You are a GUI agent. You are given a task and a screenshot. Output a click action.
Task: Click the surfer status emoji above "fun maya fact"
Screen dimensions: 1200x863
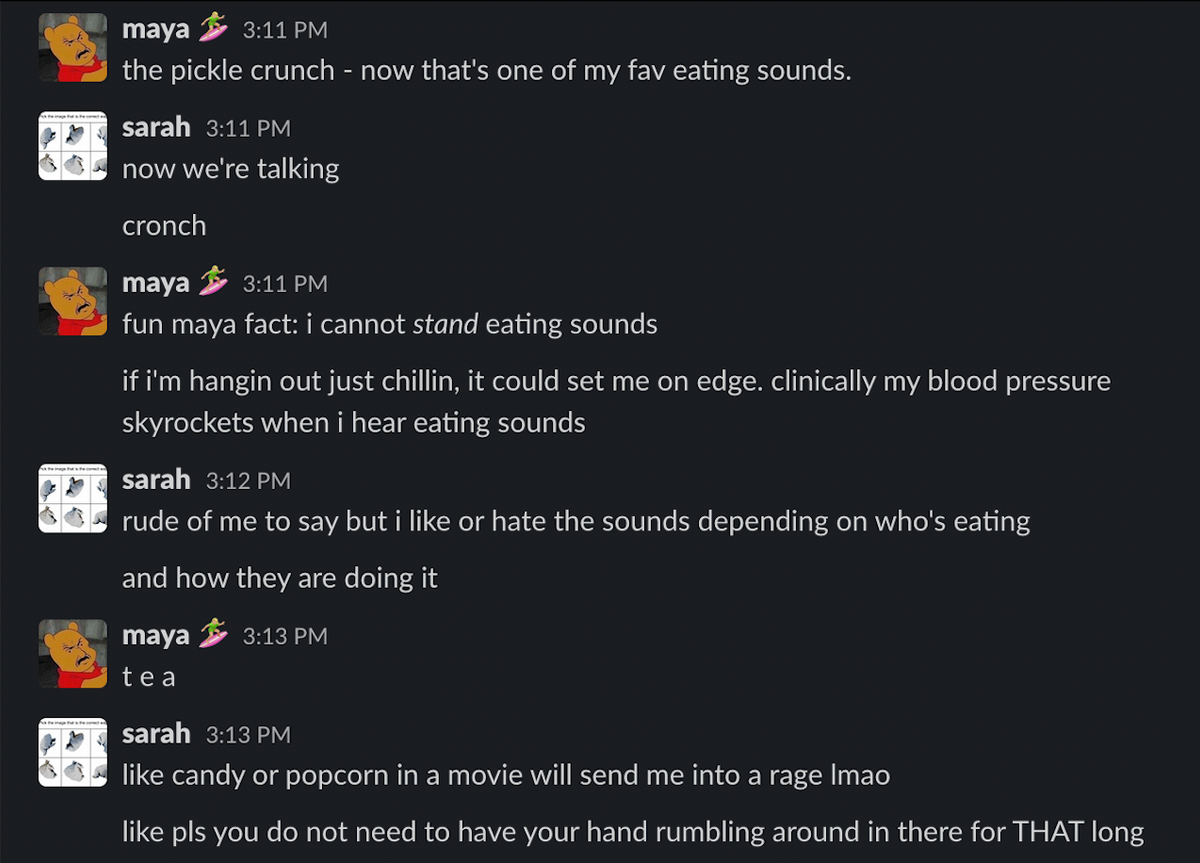click(x=213, y=283)
